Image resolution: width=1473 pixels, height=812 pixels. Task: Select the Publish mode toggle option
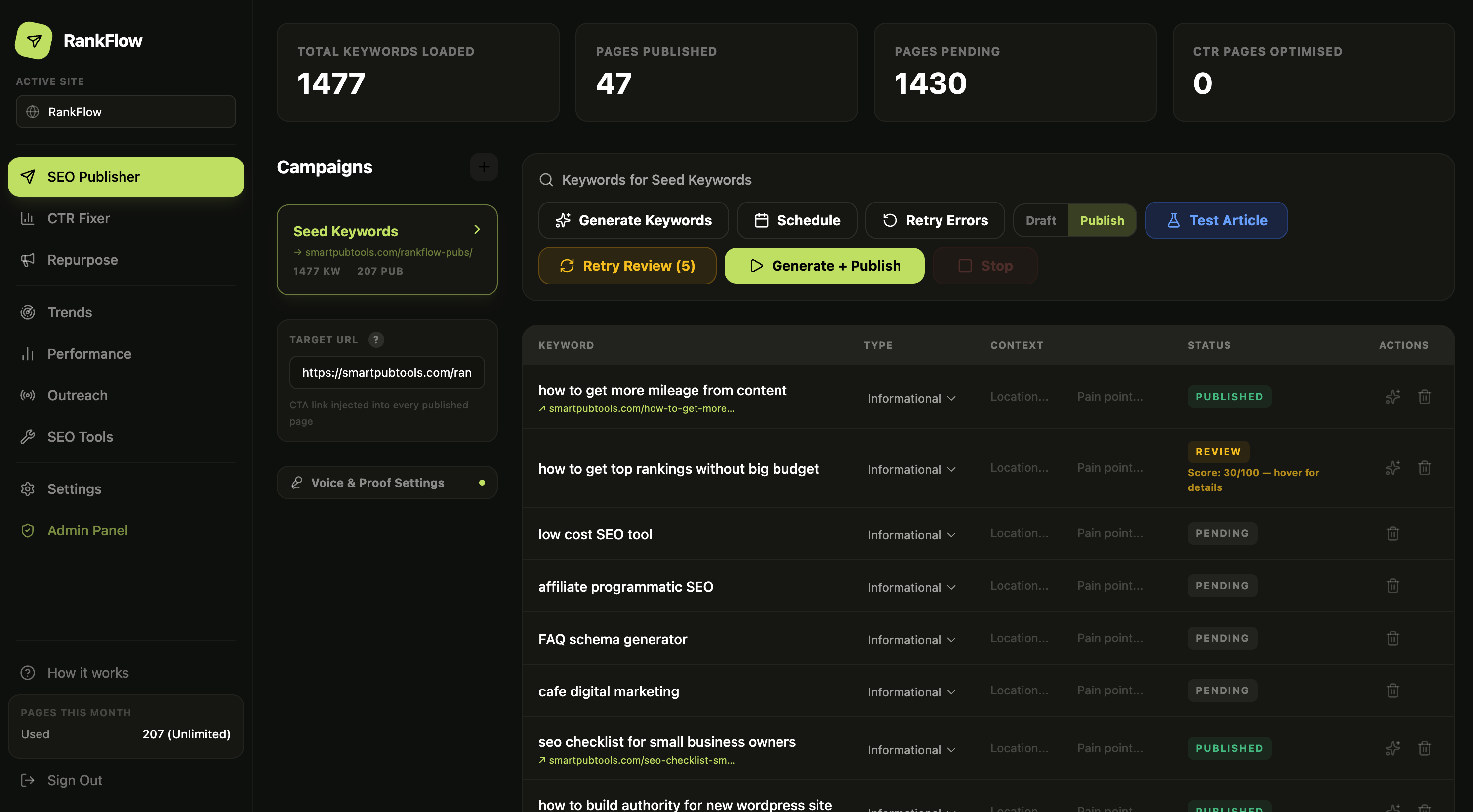click(x=1102, y=220)
